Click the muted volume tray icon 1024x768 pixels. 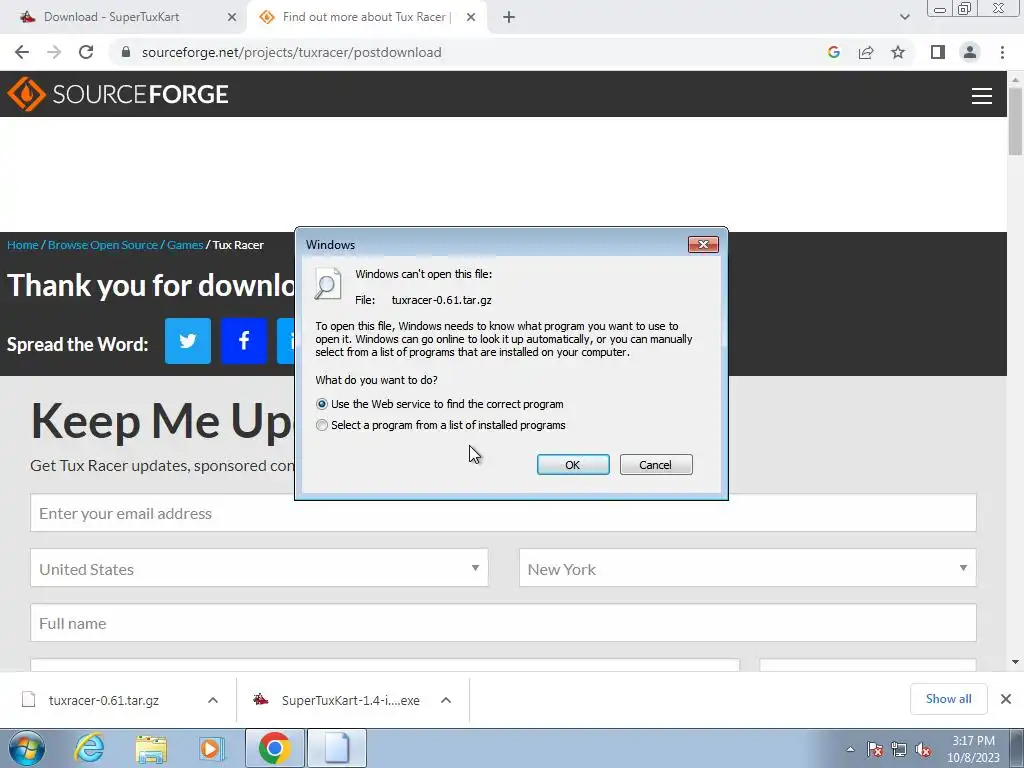(923, 749)
